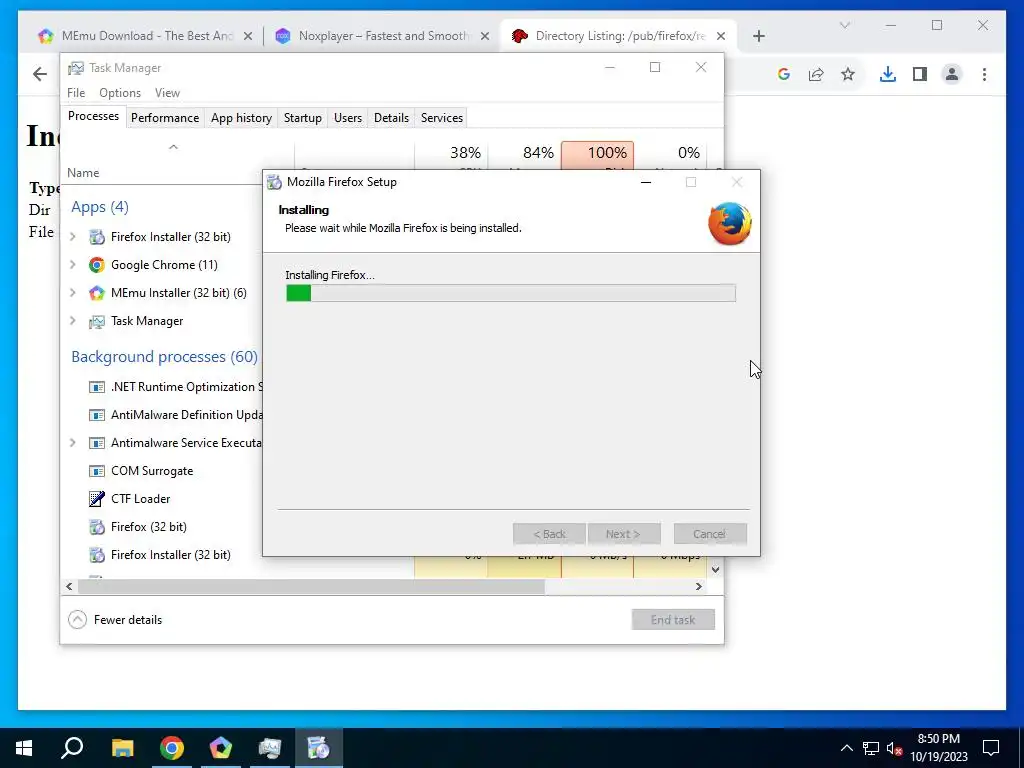
Task: Click the Task Manager scroll left arrow
Action: (x=69, y=586)
